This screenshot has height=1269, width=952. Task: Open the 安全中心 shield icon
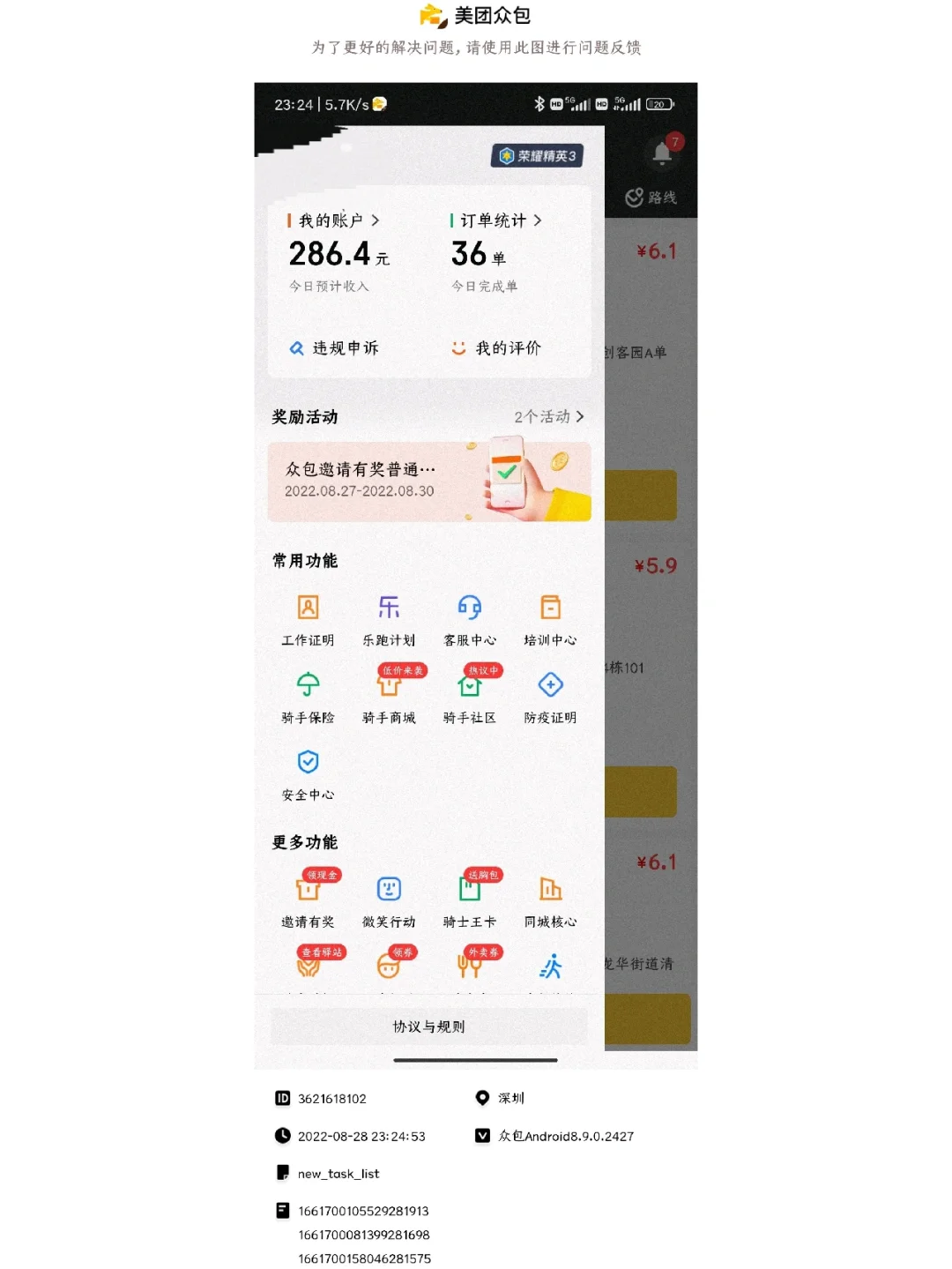308,762
